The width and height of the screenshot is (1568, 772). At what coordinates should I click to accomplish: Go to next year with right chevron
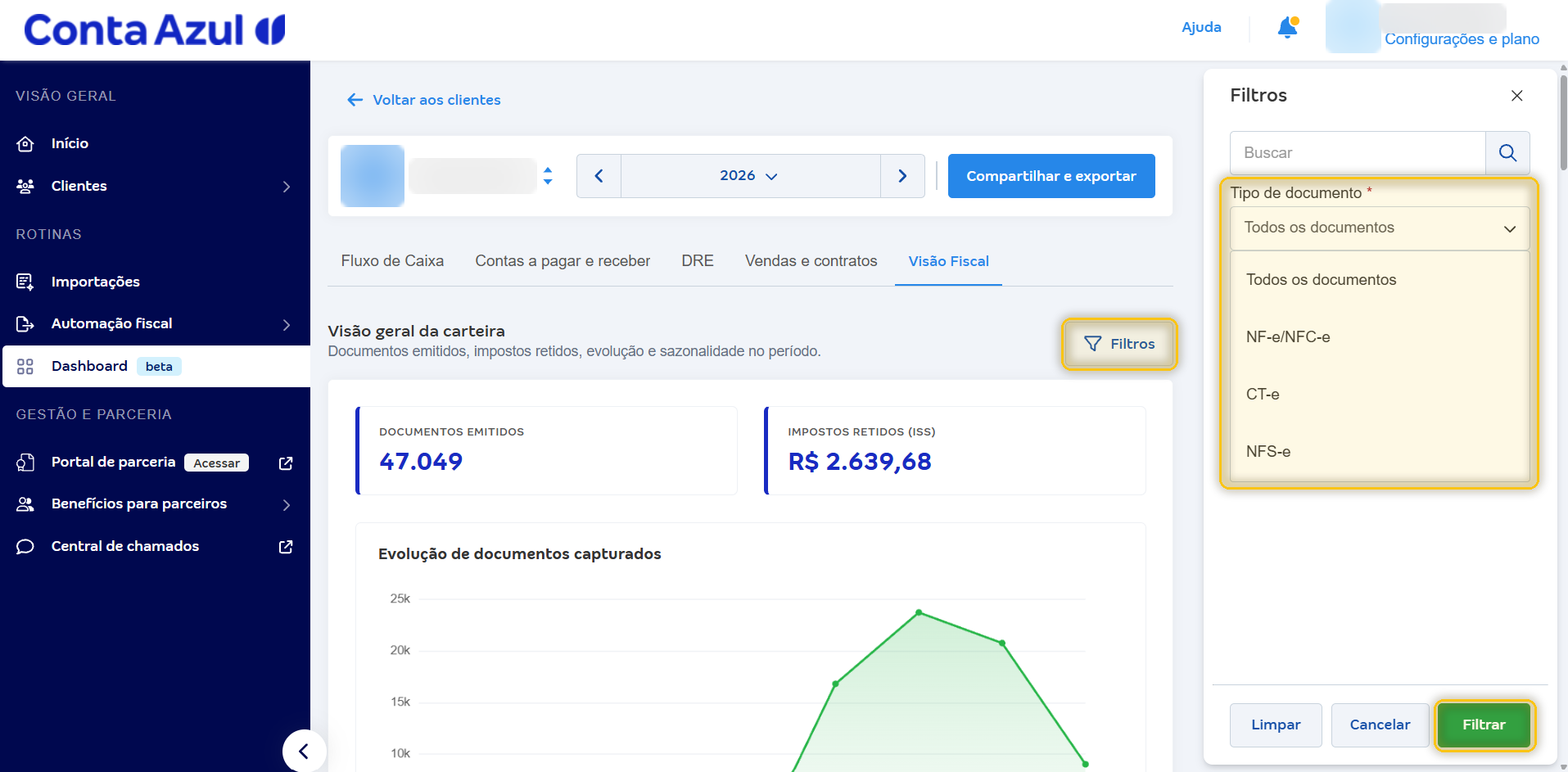902,176
